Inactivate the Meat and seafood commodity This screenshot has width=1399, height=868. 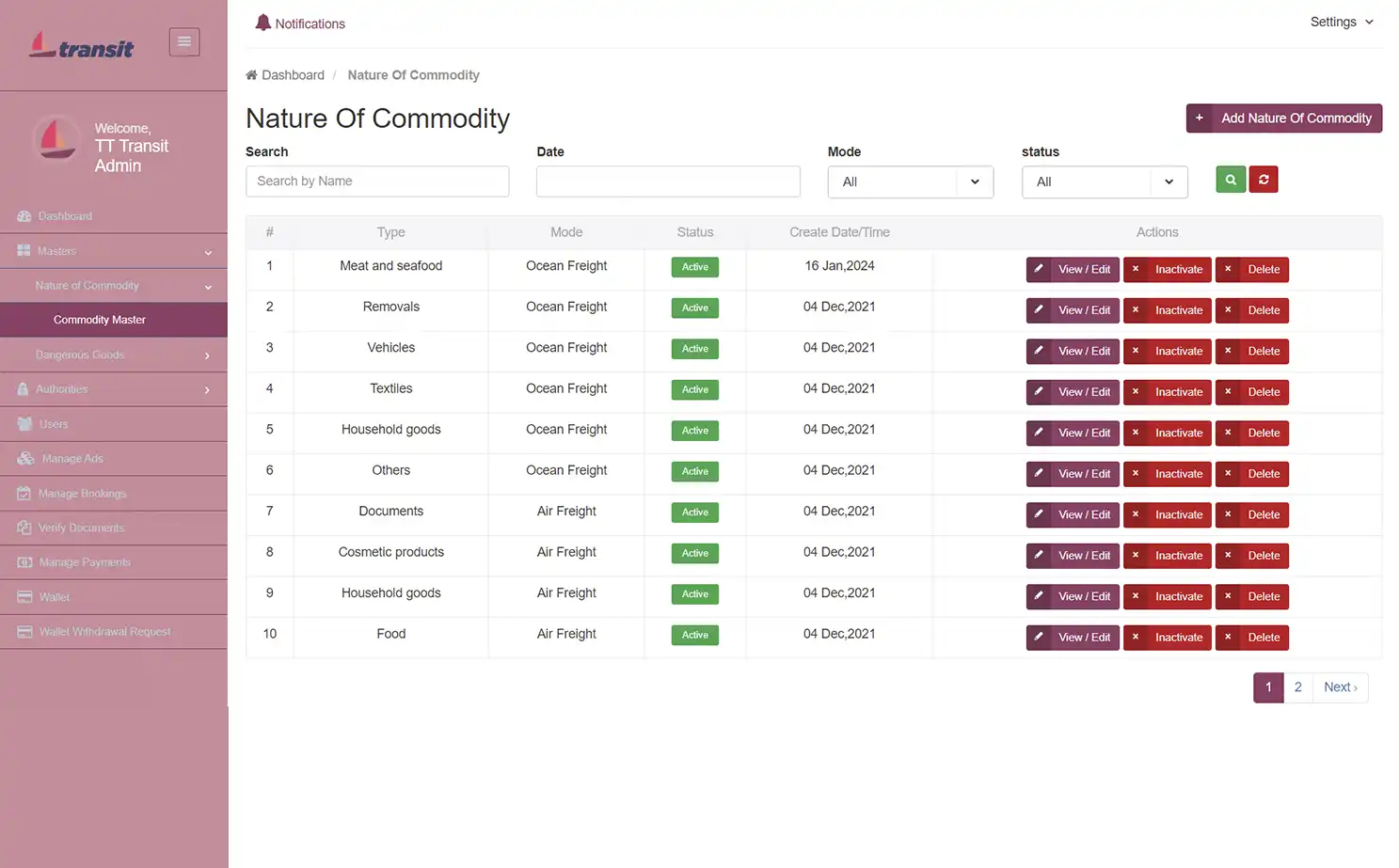tap(1168, 270)
